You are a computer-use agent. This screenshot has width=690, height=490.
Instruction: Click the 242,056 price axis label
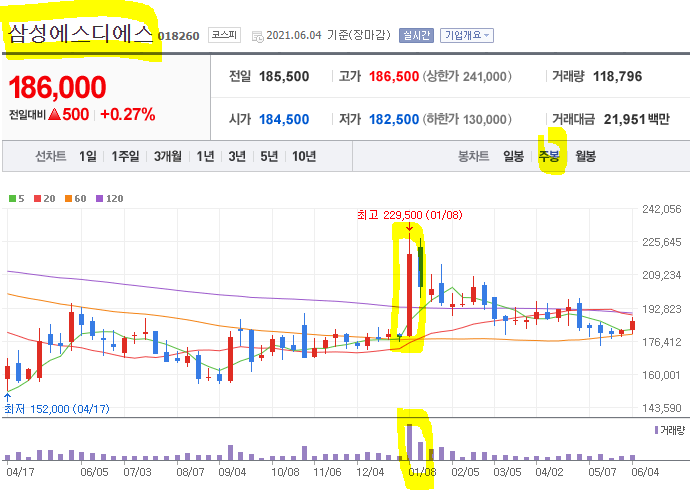tap(661, 209)
